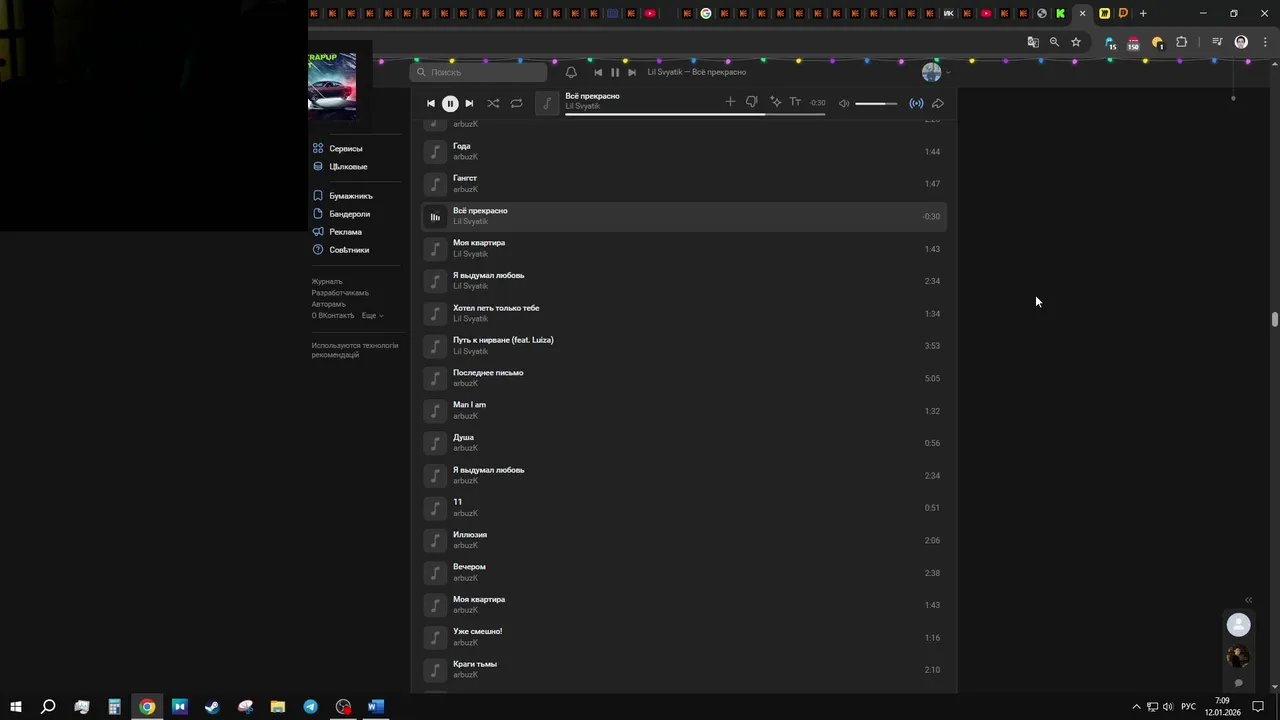Pause via the small header pause button
Screen dimensions: 1280x720
point(615,72)
